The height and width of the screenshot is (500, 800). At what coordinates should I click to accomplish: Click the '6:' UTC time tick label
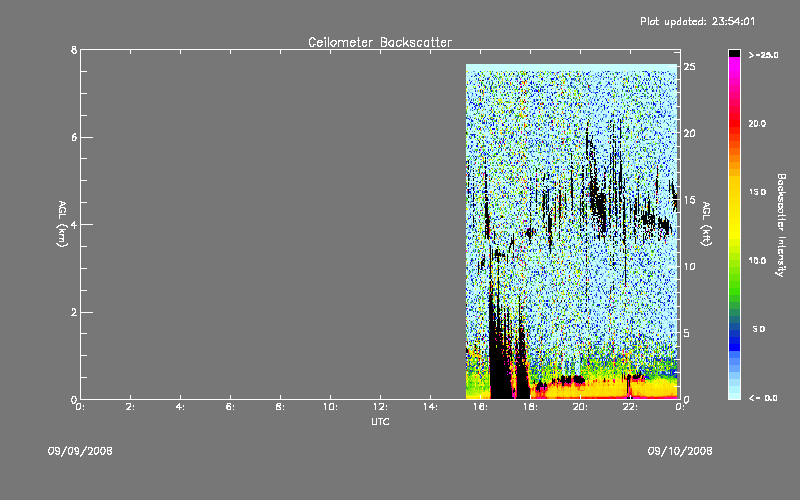tap(230, 407)
